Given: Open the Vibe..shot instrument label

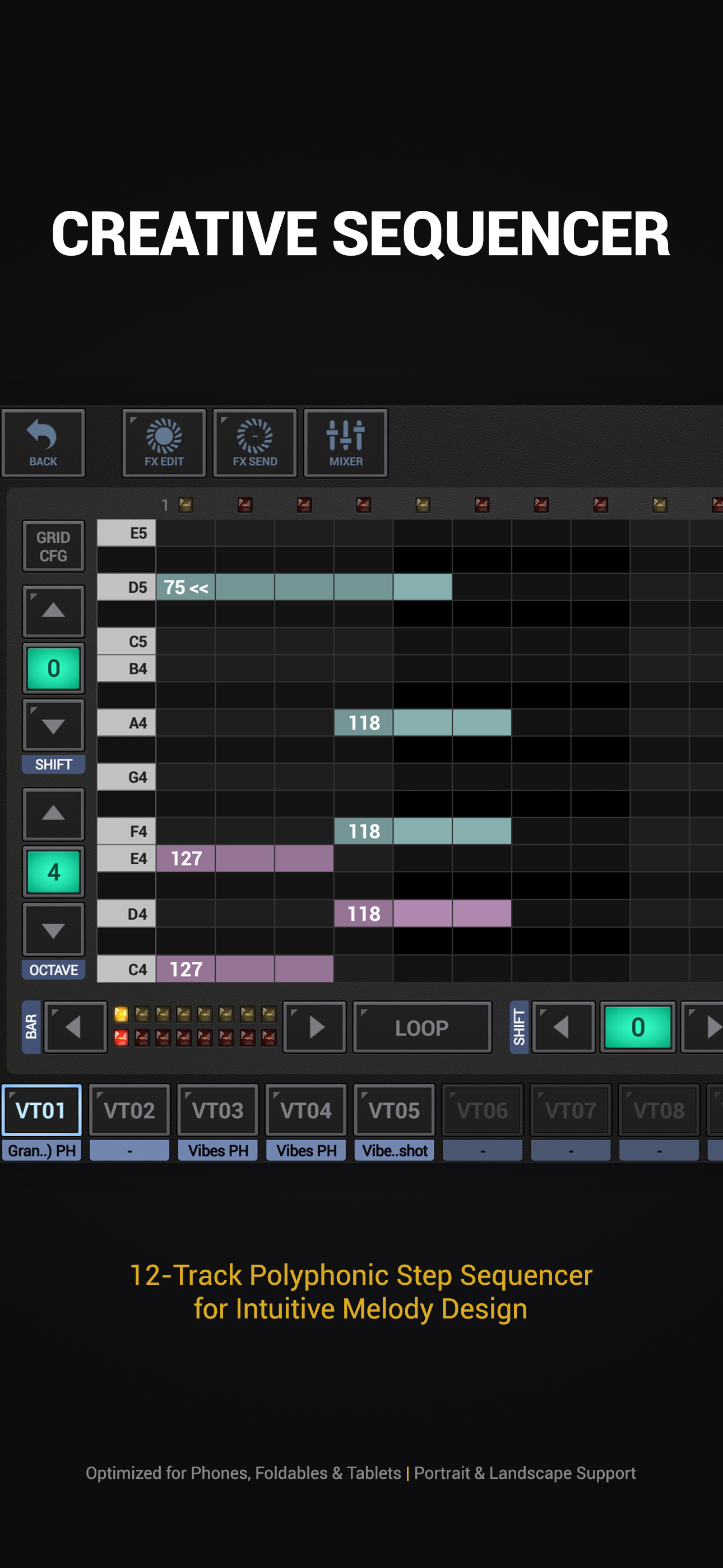Looking at the screenshot, I should tap(395, 1150).
